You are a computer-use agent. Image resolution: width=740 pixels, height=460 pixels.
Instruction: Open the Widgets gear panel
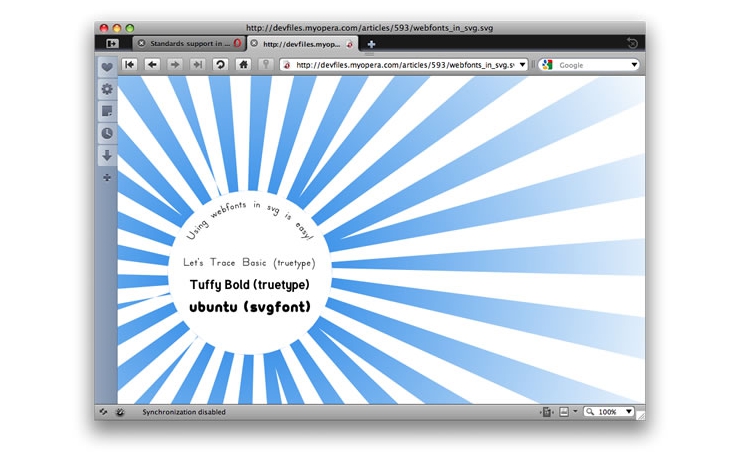pos(107,89)
